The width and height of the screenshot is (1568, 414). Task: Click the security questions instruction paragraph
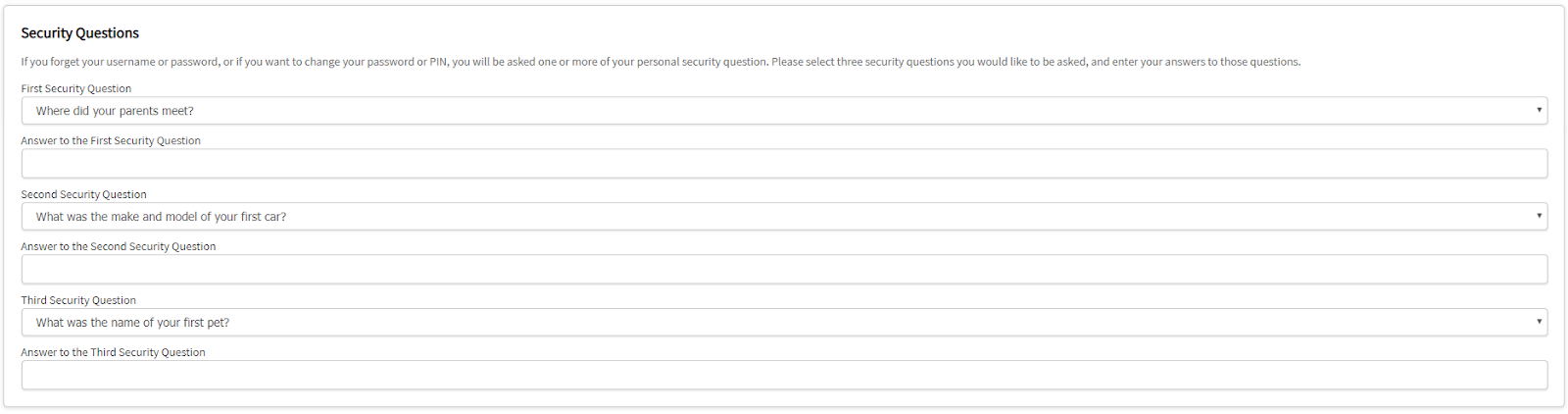pyautogui.click(x=661, y=62)
